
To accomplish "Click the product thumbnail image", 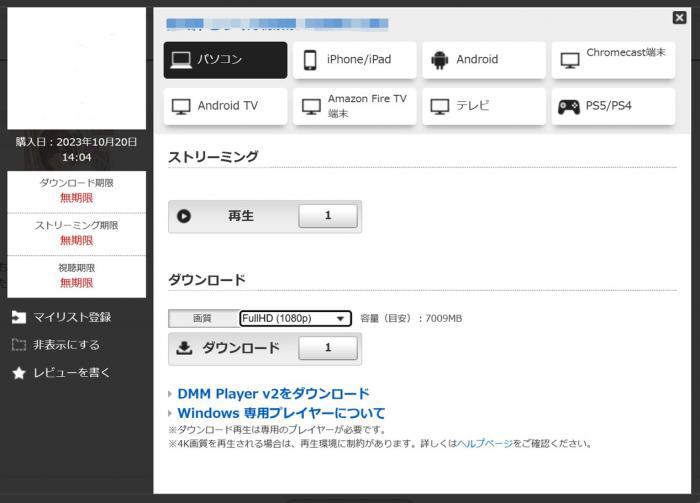I will pyautogui.click(x=76, y=68).
